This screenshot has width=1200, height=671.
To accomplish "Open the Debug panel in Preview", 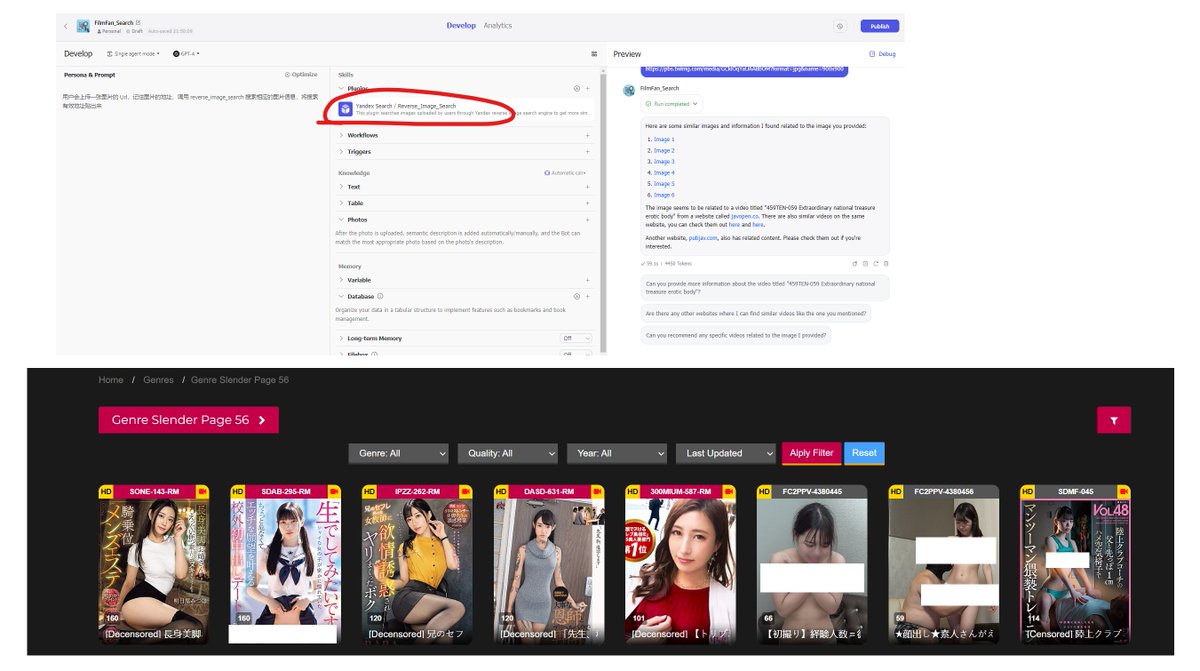I will [x=879, y=53].
